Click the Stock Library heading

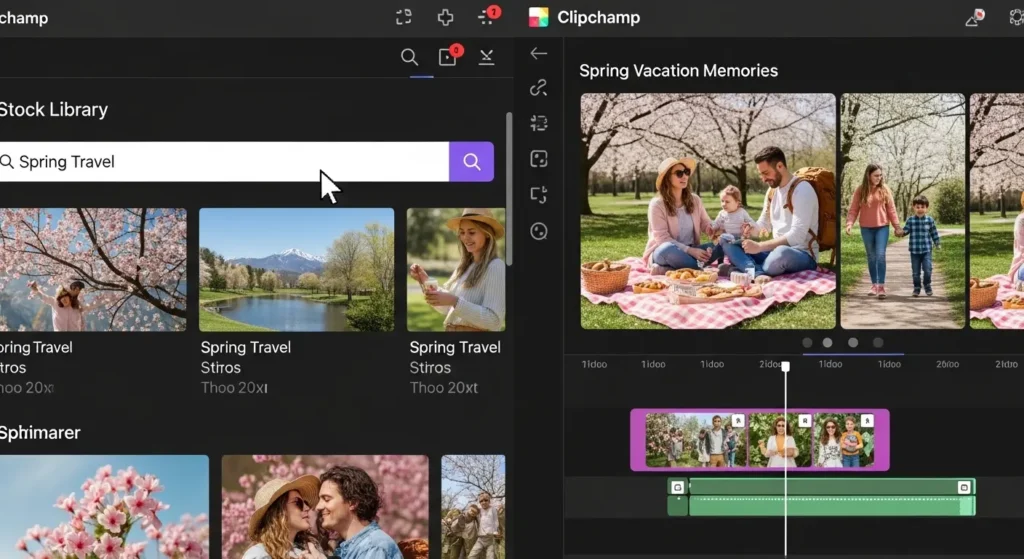point(54,110)
